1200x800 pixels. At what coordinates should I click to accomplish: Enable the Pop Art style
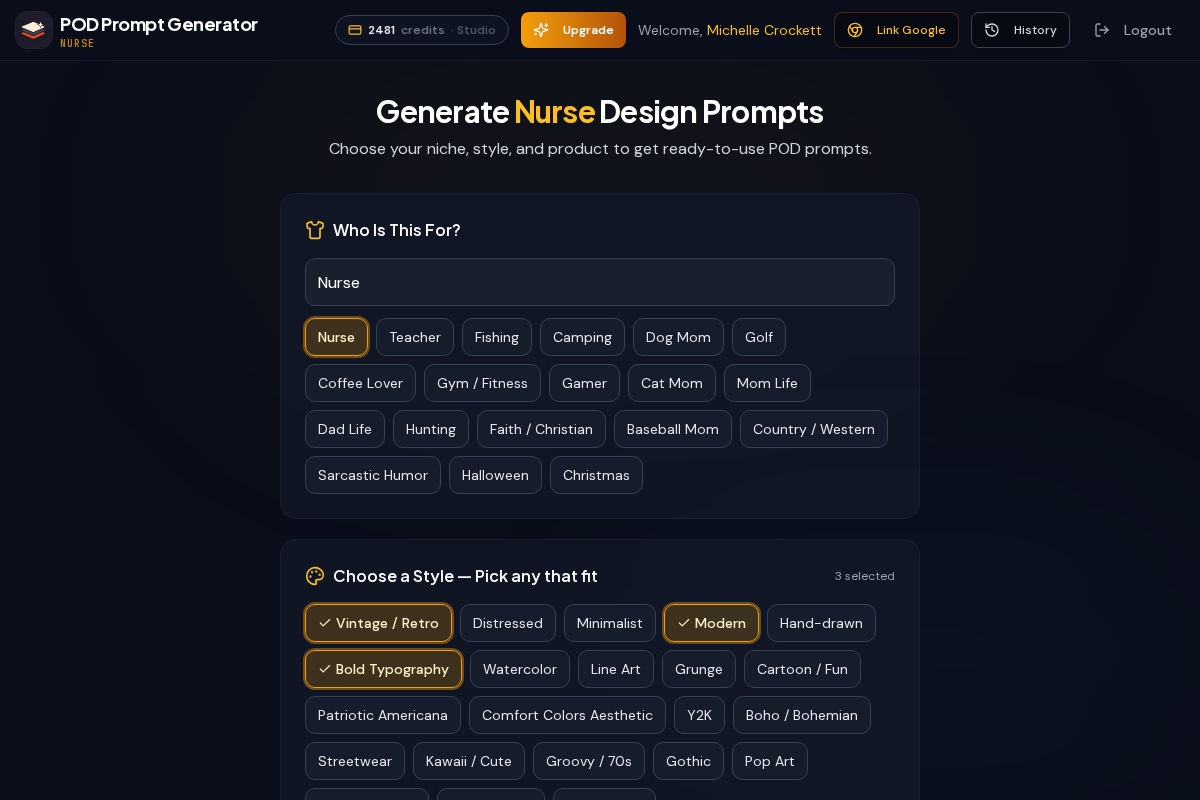coord(770,761)
